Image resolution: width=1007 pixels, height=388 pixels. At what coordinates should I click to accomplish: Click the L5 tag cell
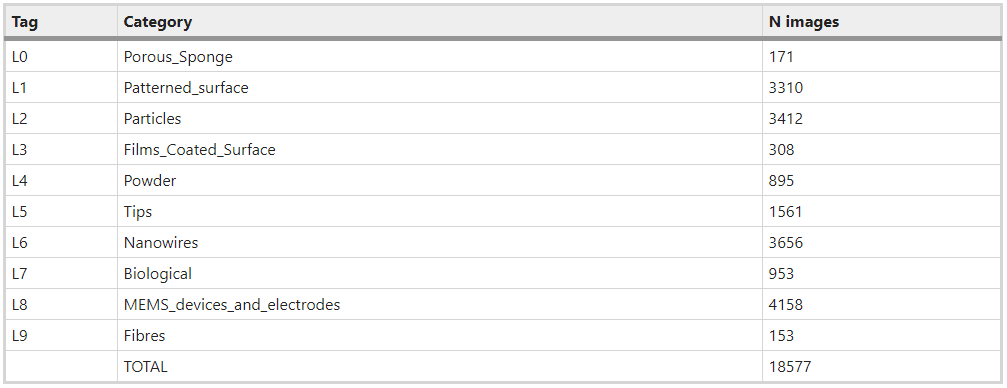click(x=61, y=211)
